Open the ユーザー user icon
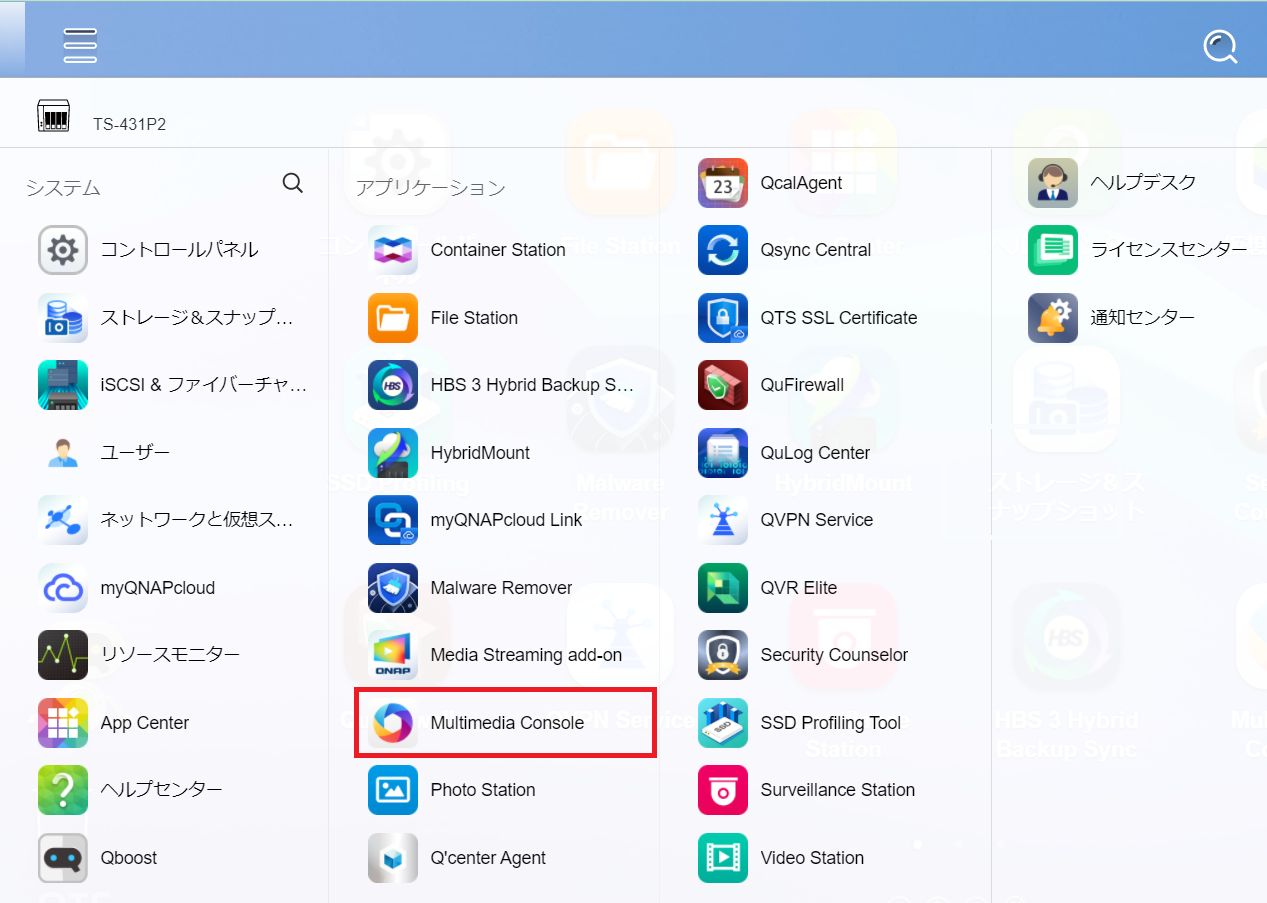This screenshot has width=1267, height=903. coord(63,453)
